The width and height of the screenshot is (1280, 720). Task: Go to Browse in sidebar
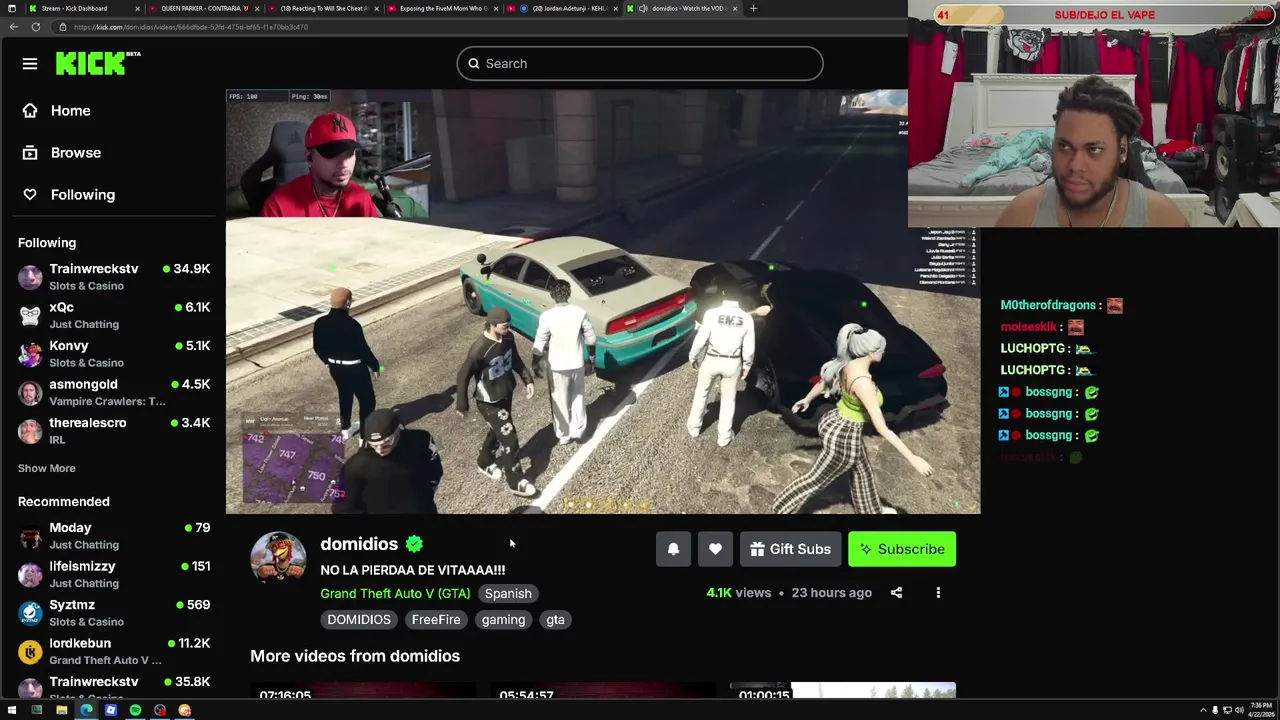point(76,153)
